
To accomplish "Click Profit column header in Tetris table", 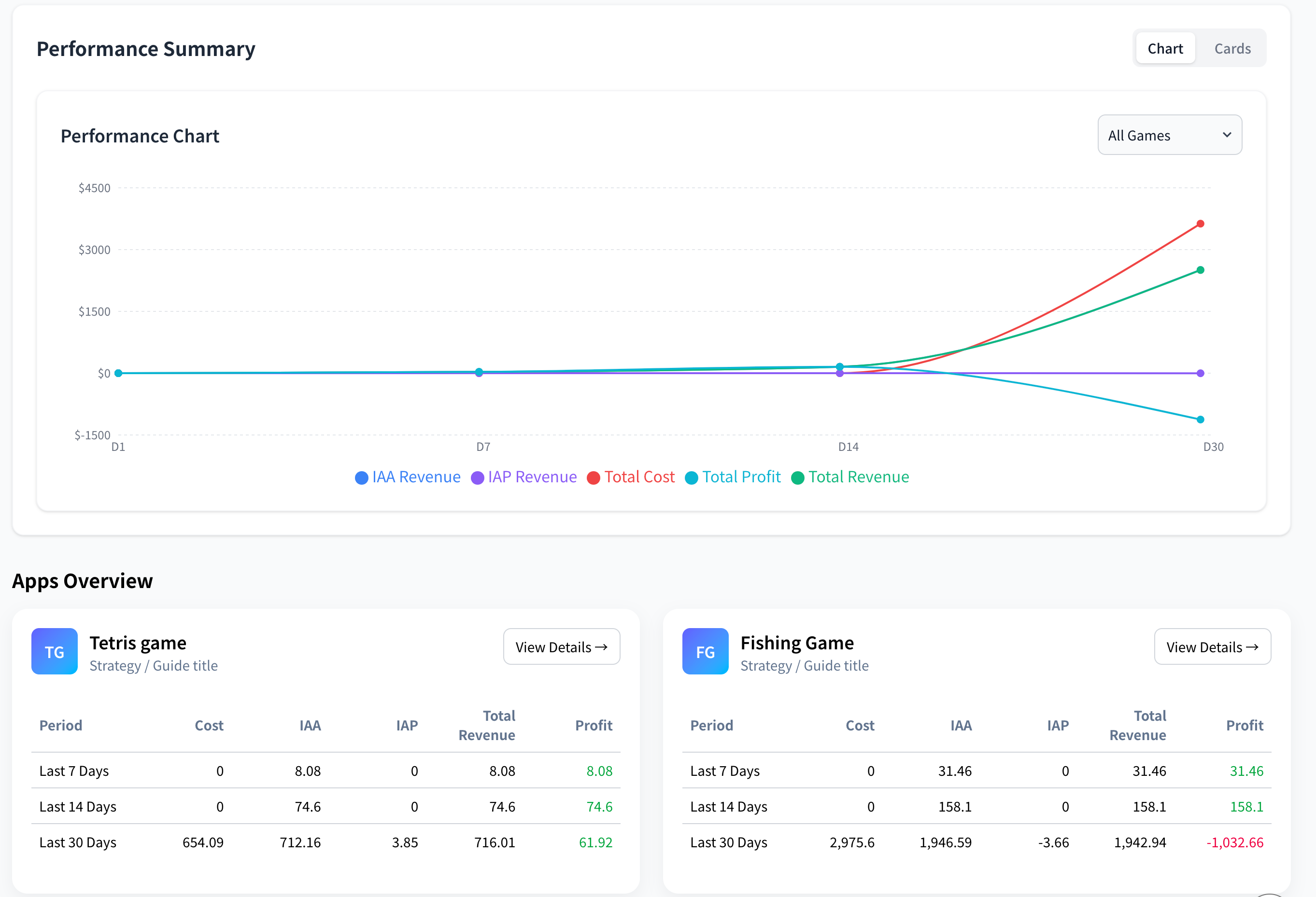I will [594, 726].
